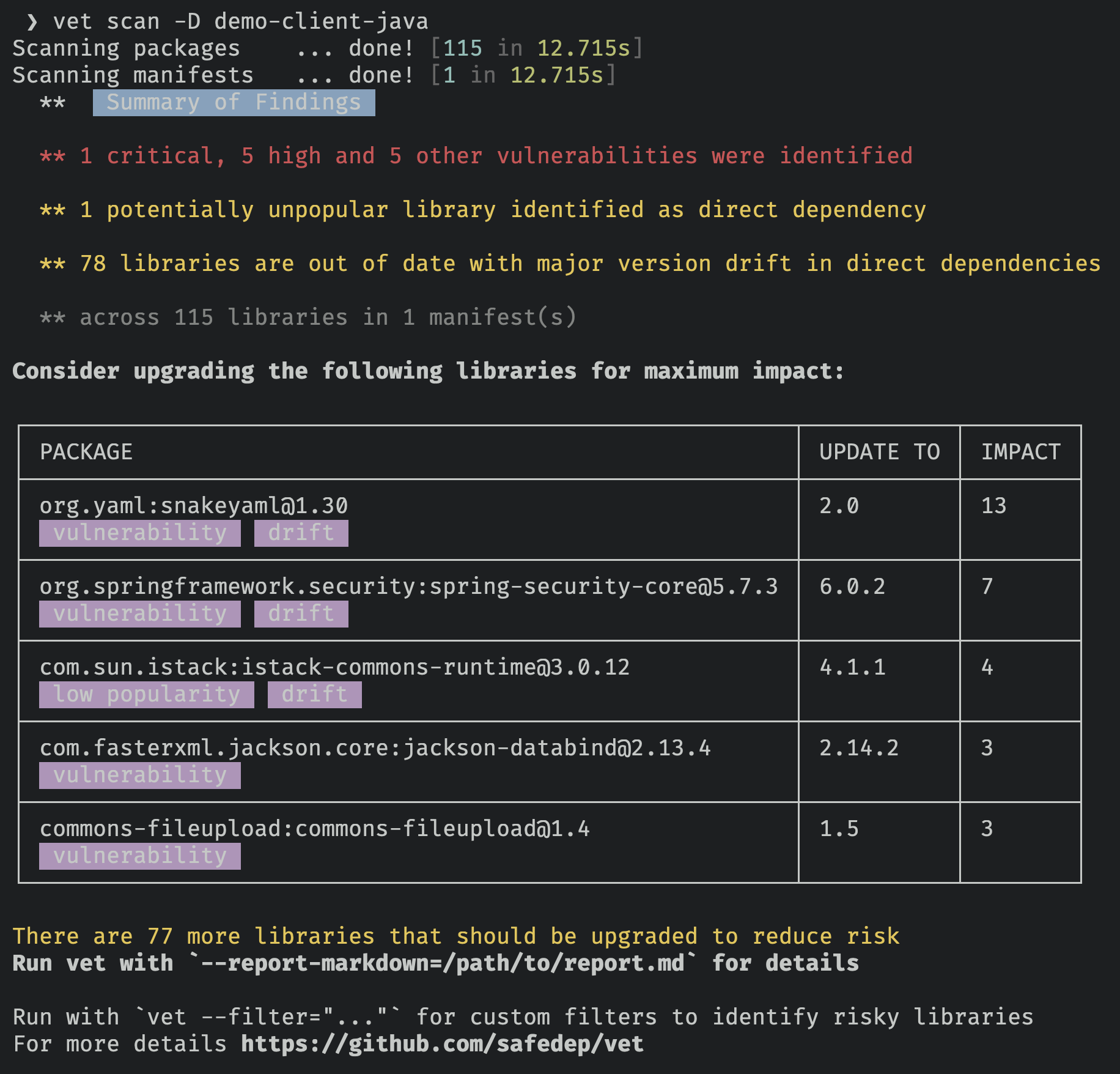Select the low popularity tag
Image resolution: width=1120 pixels, height=1074 pixels.
(x=146, y=694)
